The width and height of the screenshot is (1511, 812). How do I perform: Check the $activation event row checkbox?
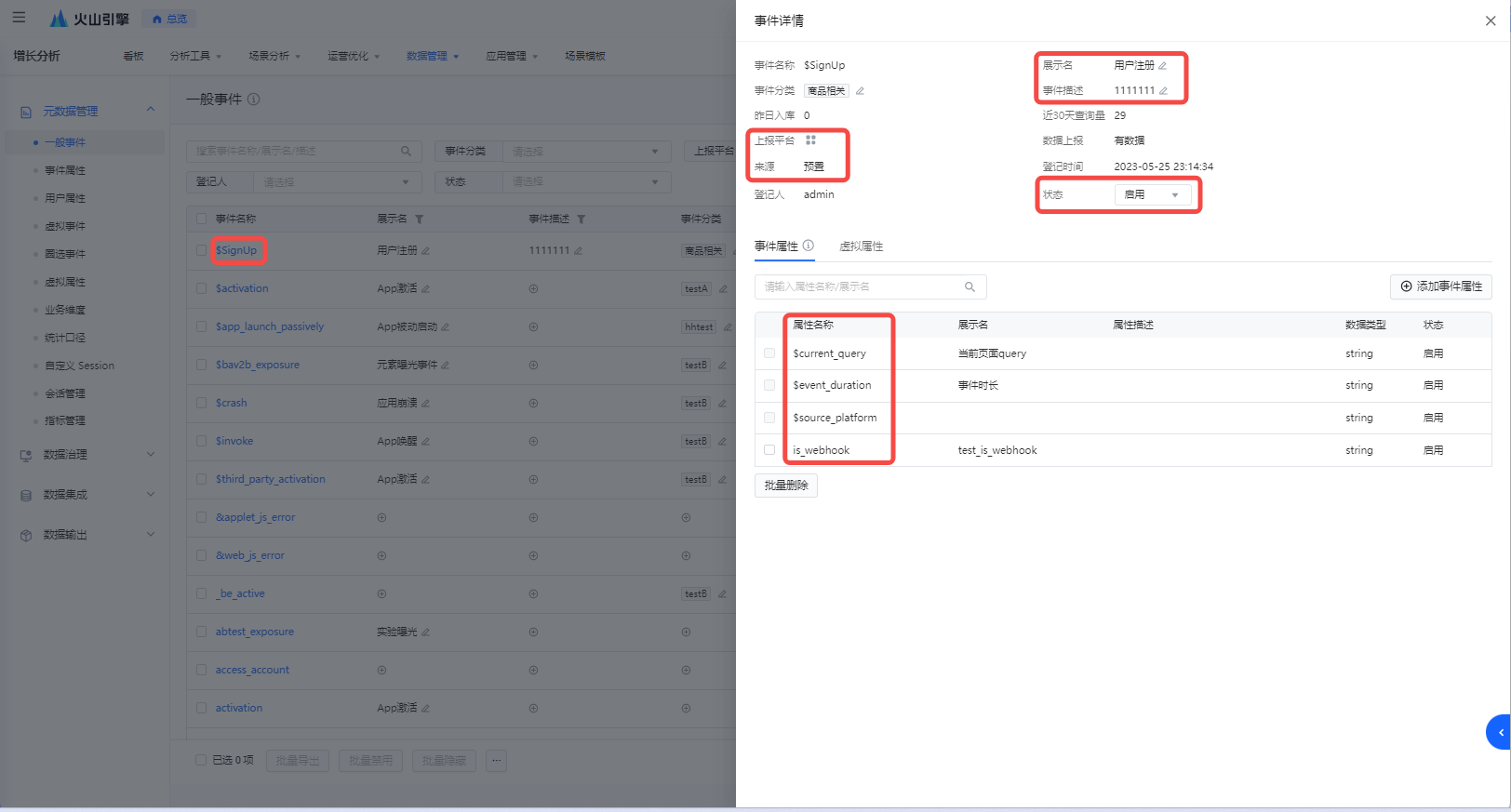(x=201, y=288)
